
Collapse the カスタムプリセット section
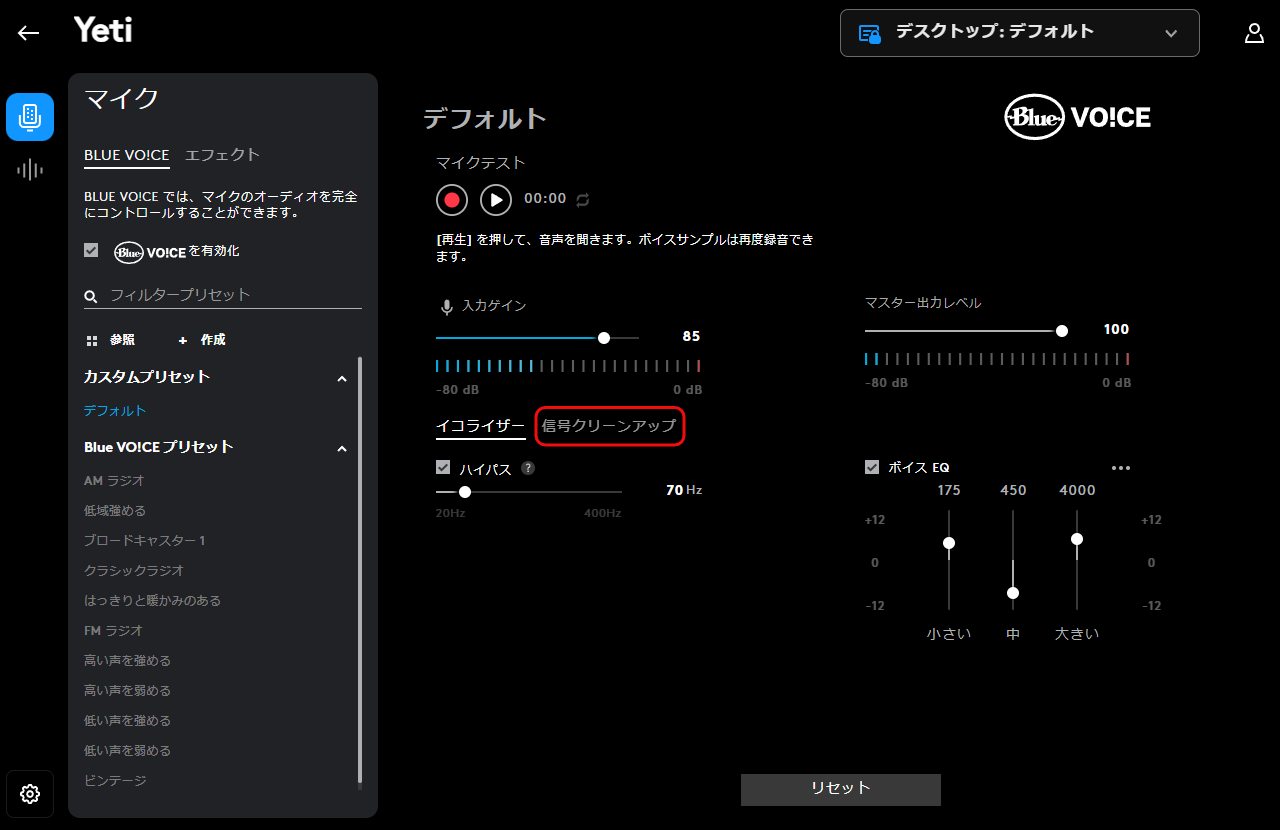coord(342,379)
